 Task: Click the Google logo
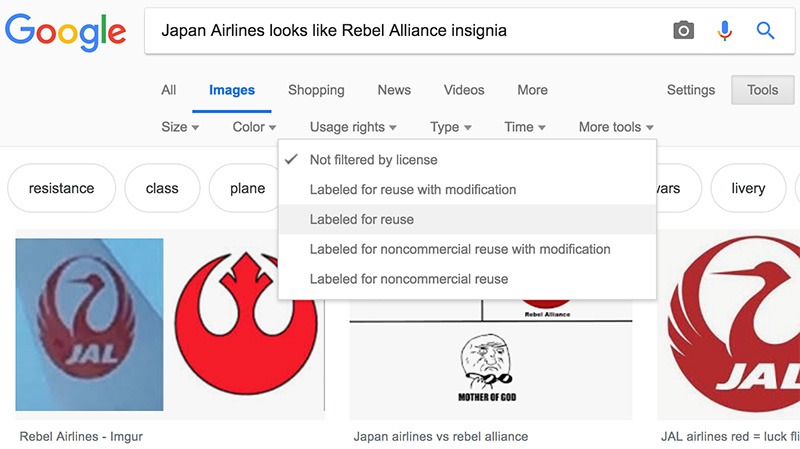(x=65, y=32)
